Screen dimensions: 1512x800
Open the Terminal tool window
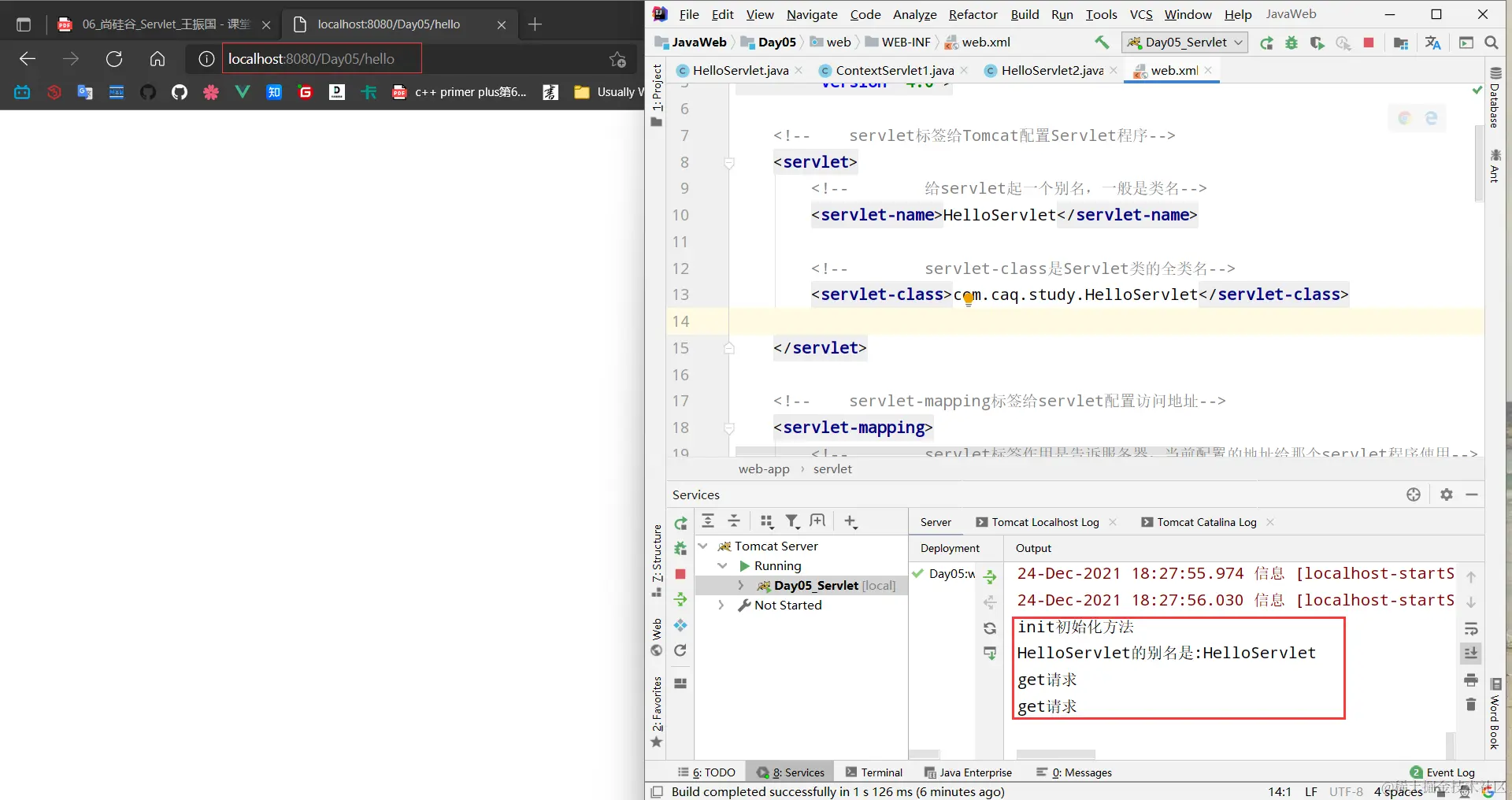(x=873, y=772)
